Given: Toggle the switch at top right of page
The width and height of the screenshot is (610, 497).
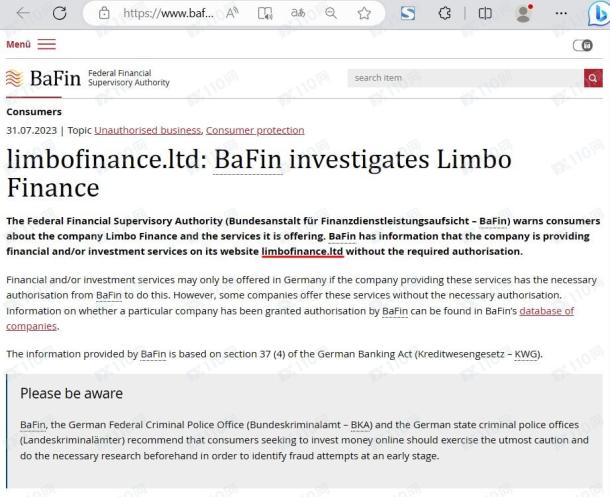Looking at the screenshot, I should click(x=582, y=46).
